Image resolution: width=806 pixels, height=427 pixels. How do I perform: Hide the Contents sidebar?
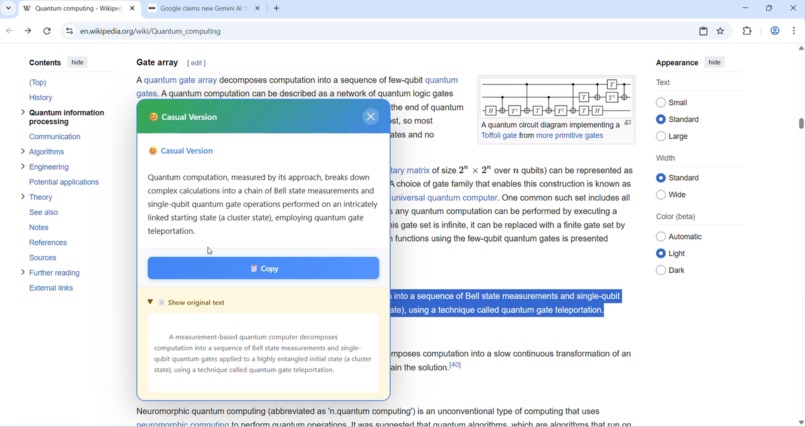(77, 62)
